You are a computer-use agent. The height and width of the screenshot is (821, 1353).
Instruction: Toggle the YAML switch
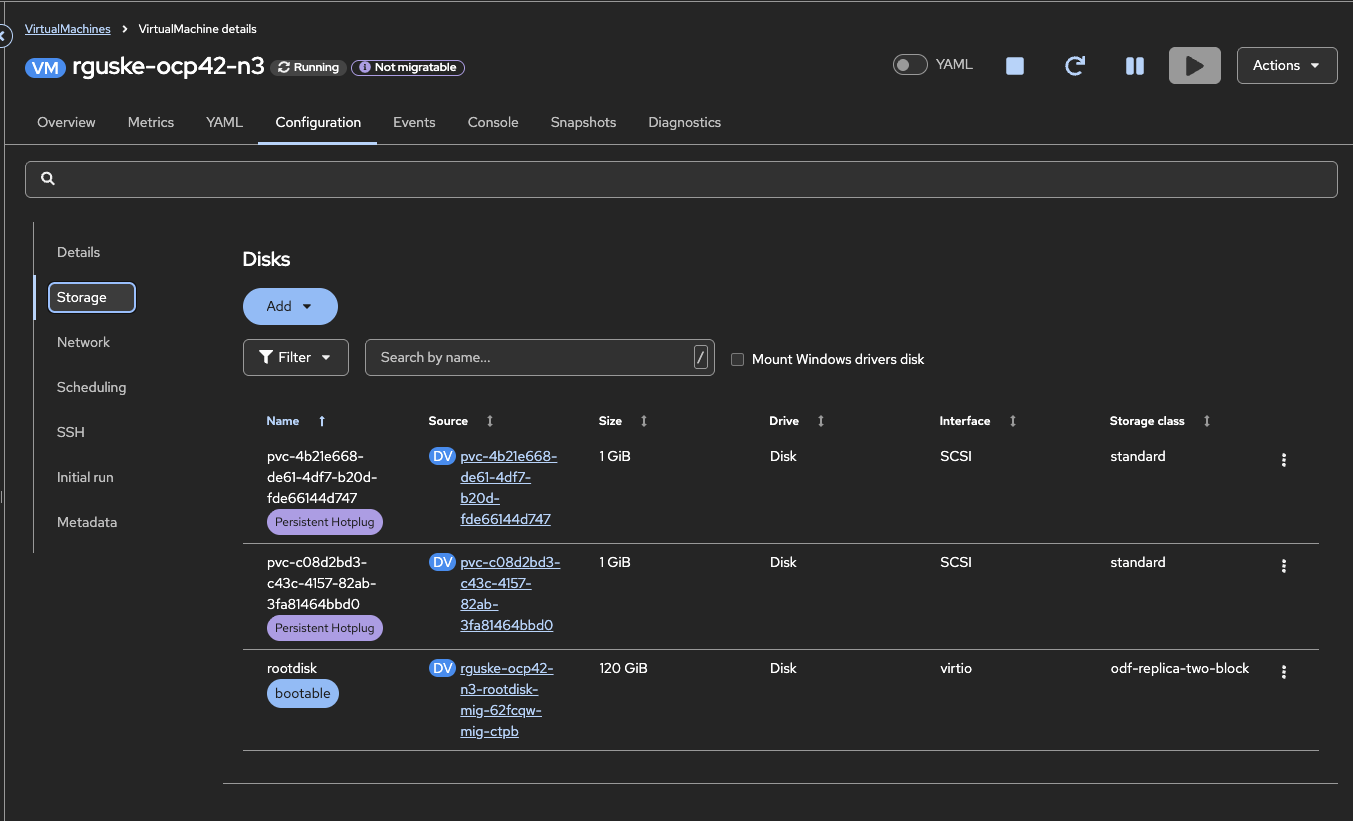coord(910,65)
